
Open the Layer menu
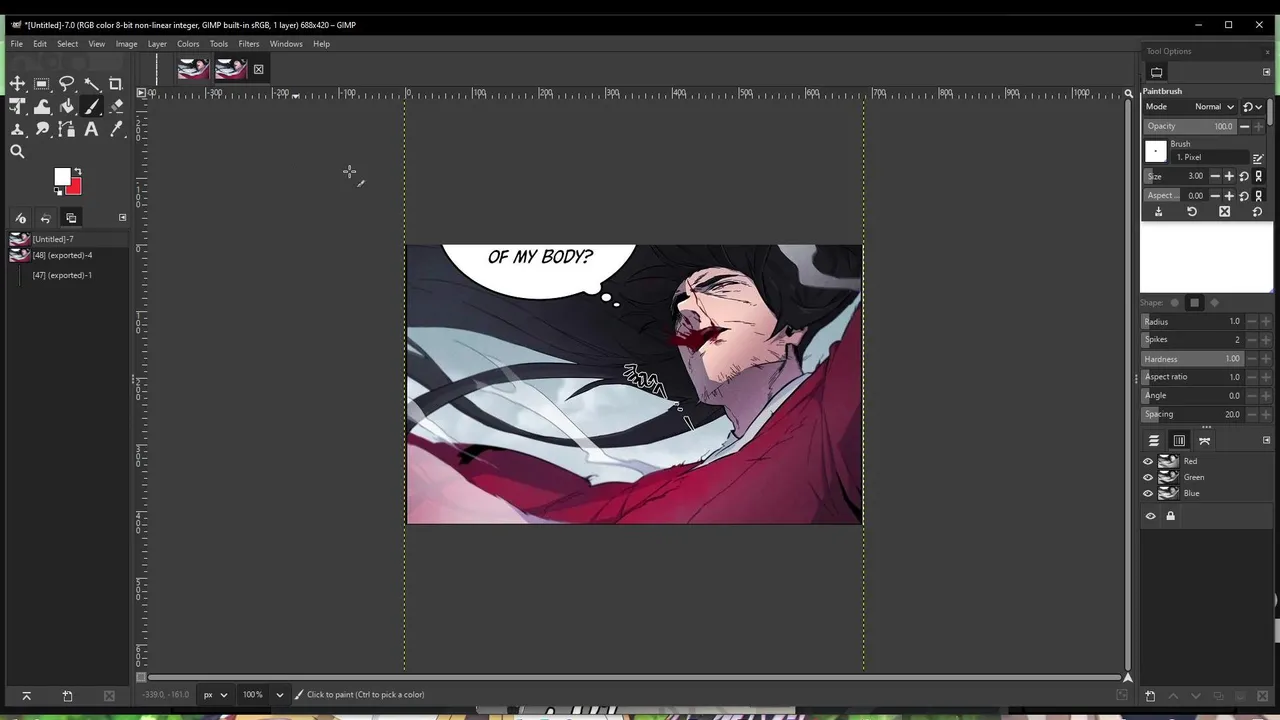tap(157, 44)
